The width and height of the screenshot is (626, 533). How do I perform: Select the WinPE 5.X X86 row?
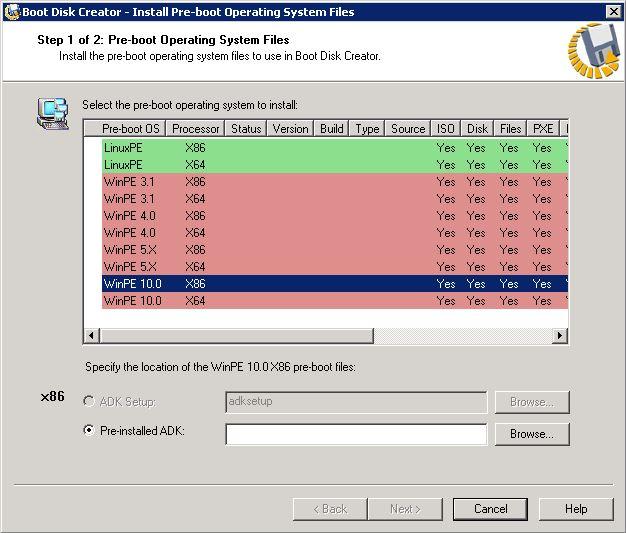(x=335, y=250)
